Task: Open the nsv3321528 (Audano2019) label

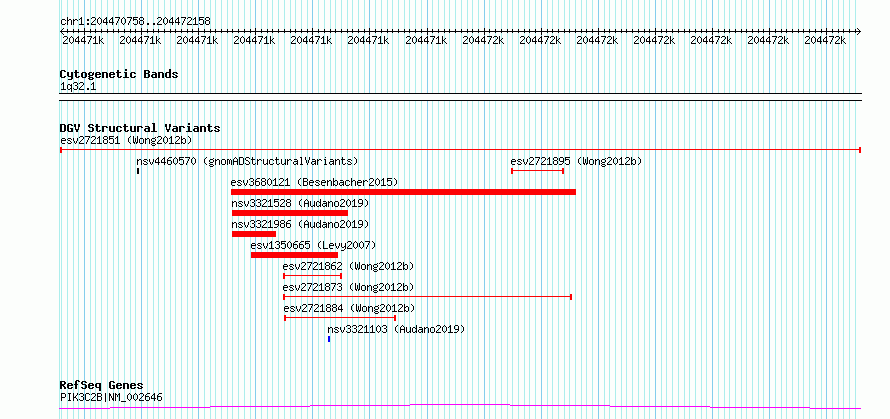Action: (300, 203)
